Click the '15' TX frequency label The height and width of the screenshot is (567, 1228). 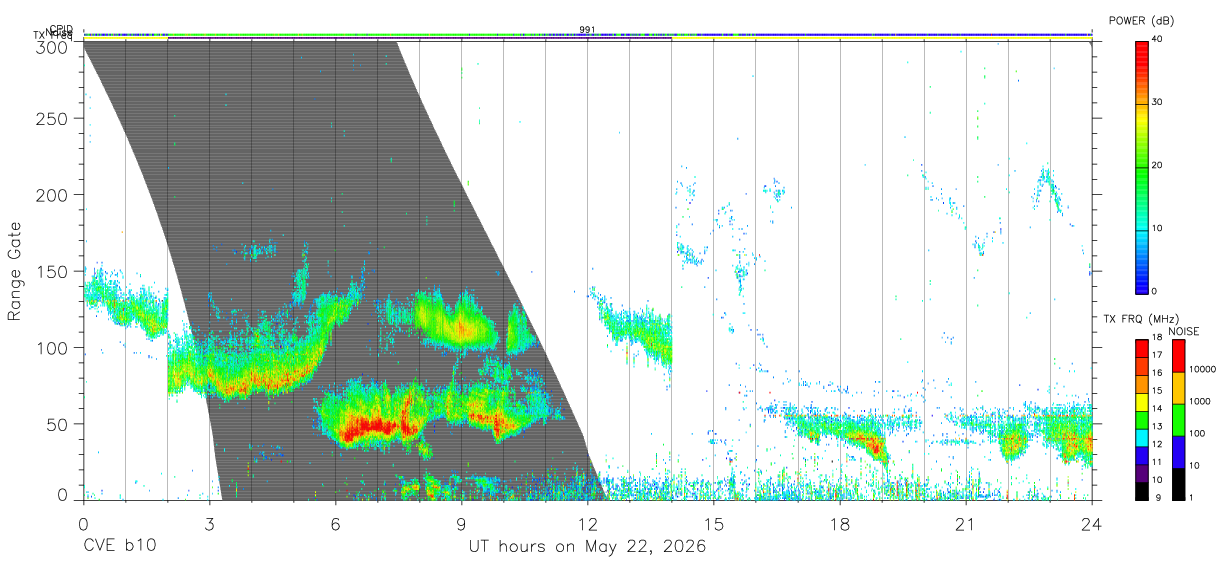click(x=1158, y=390)
